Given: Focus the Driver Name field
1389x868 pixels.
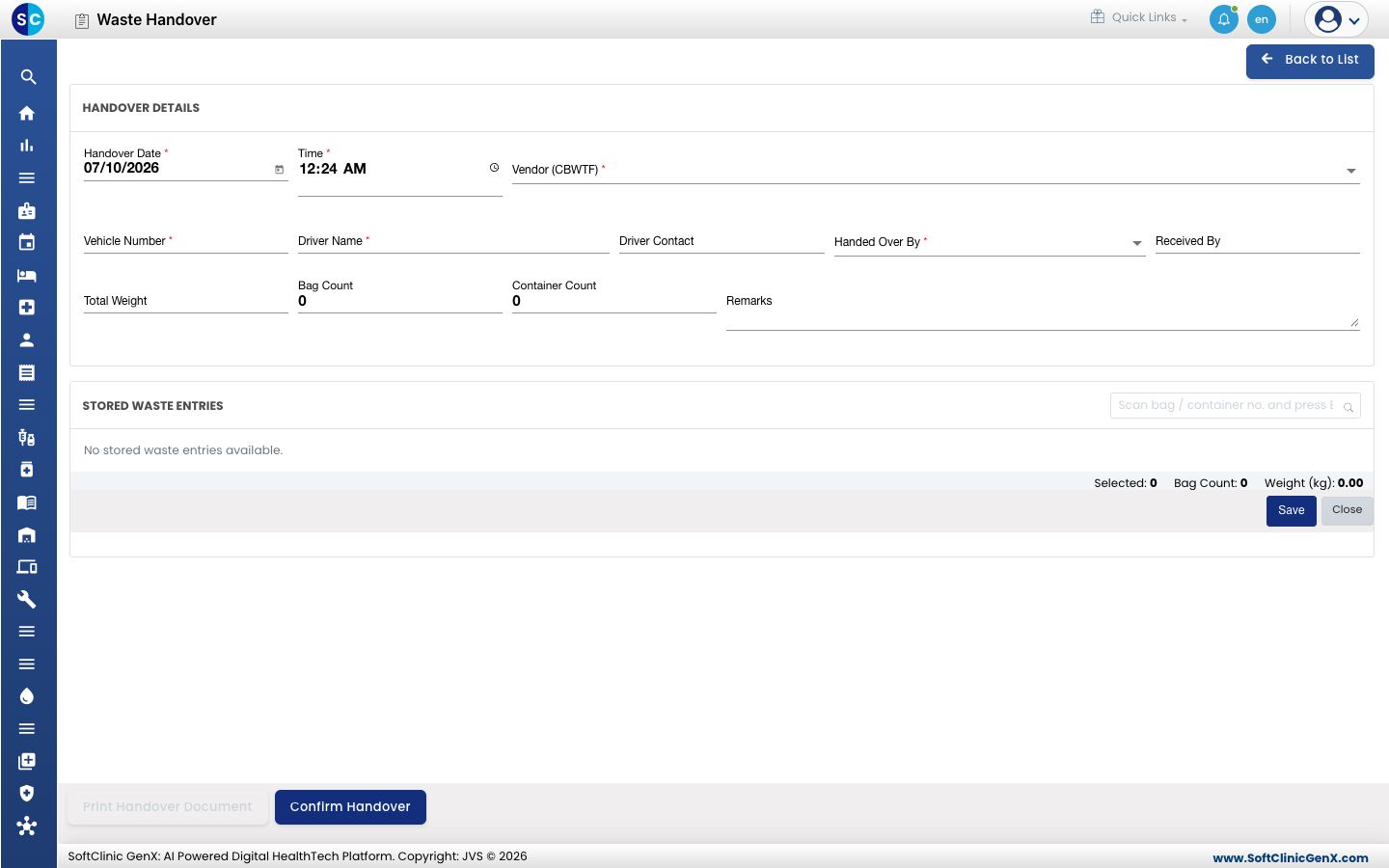Looking at the screenshot, I should tap(453, 241).
